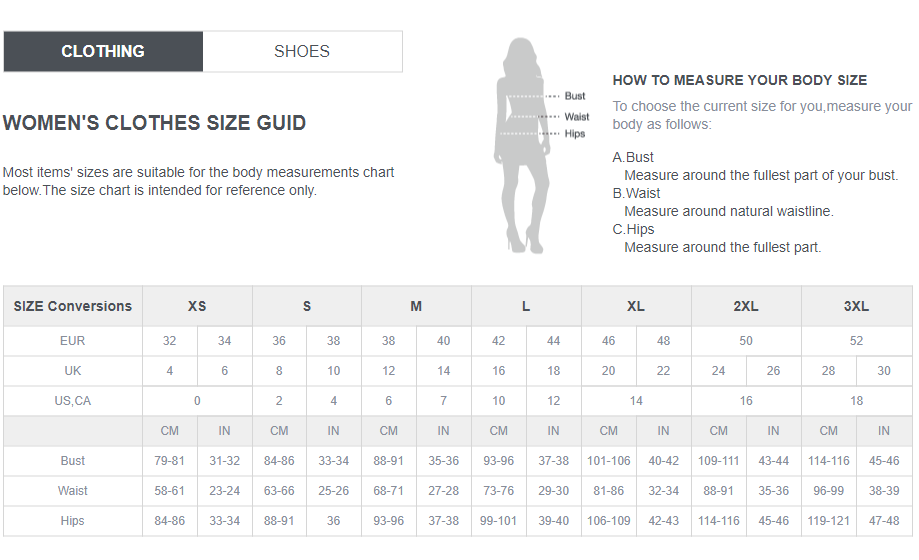
Task: Click the SIZE Conversions header cell
Action: click(73, 306)
